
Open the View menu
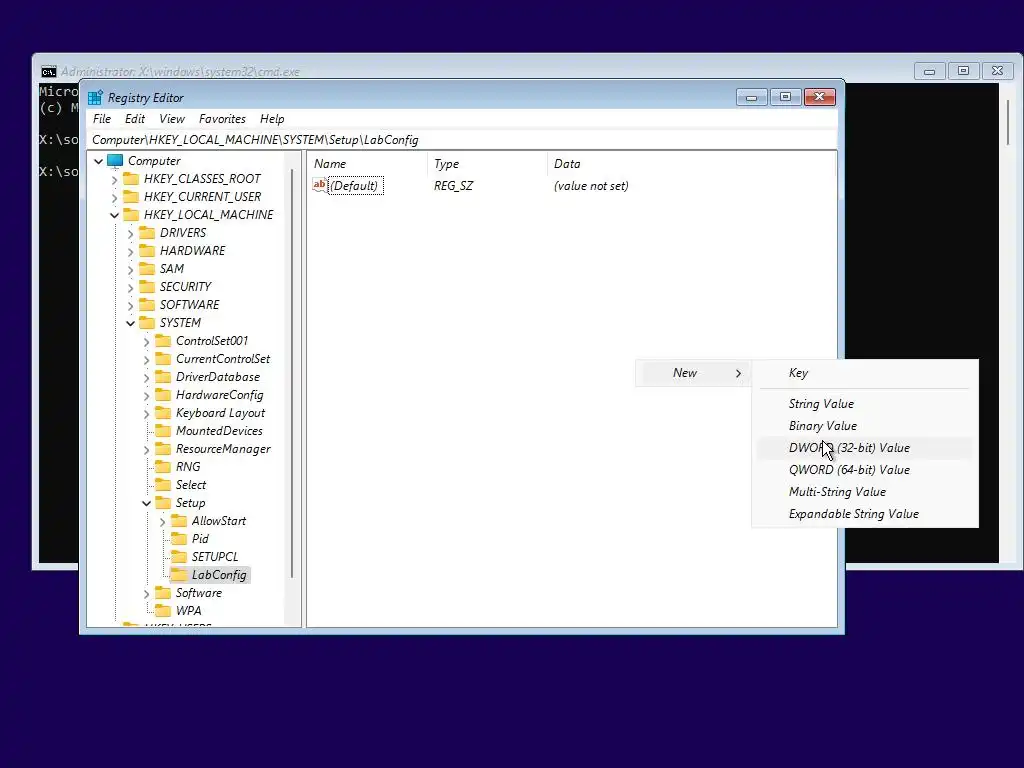(x=172, y=119)
